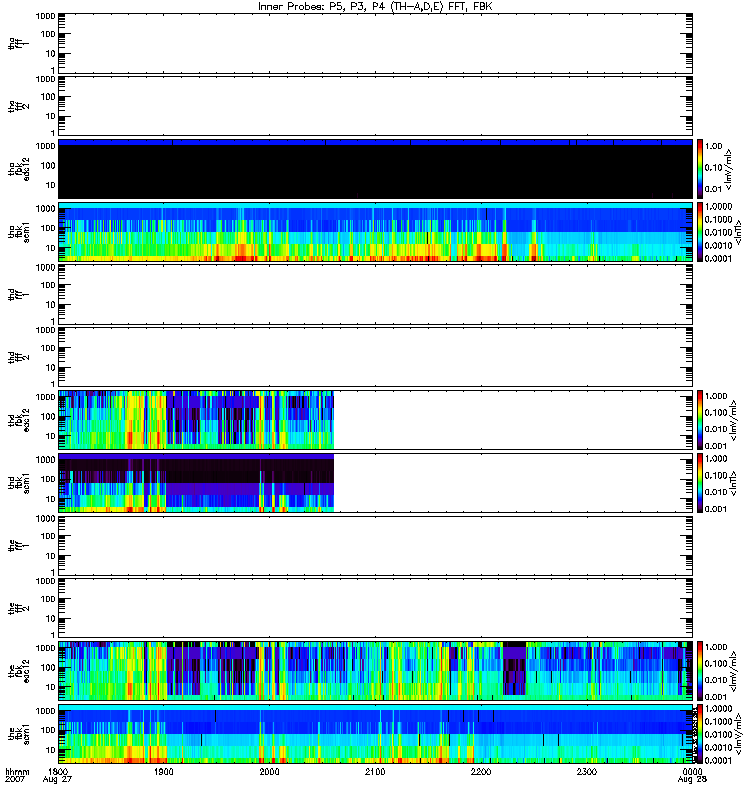This screenshot has height=800, width=750.
Task: Click the color bar beside thd fbk scm1
Action: coord(701,482)
